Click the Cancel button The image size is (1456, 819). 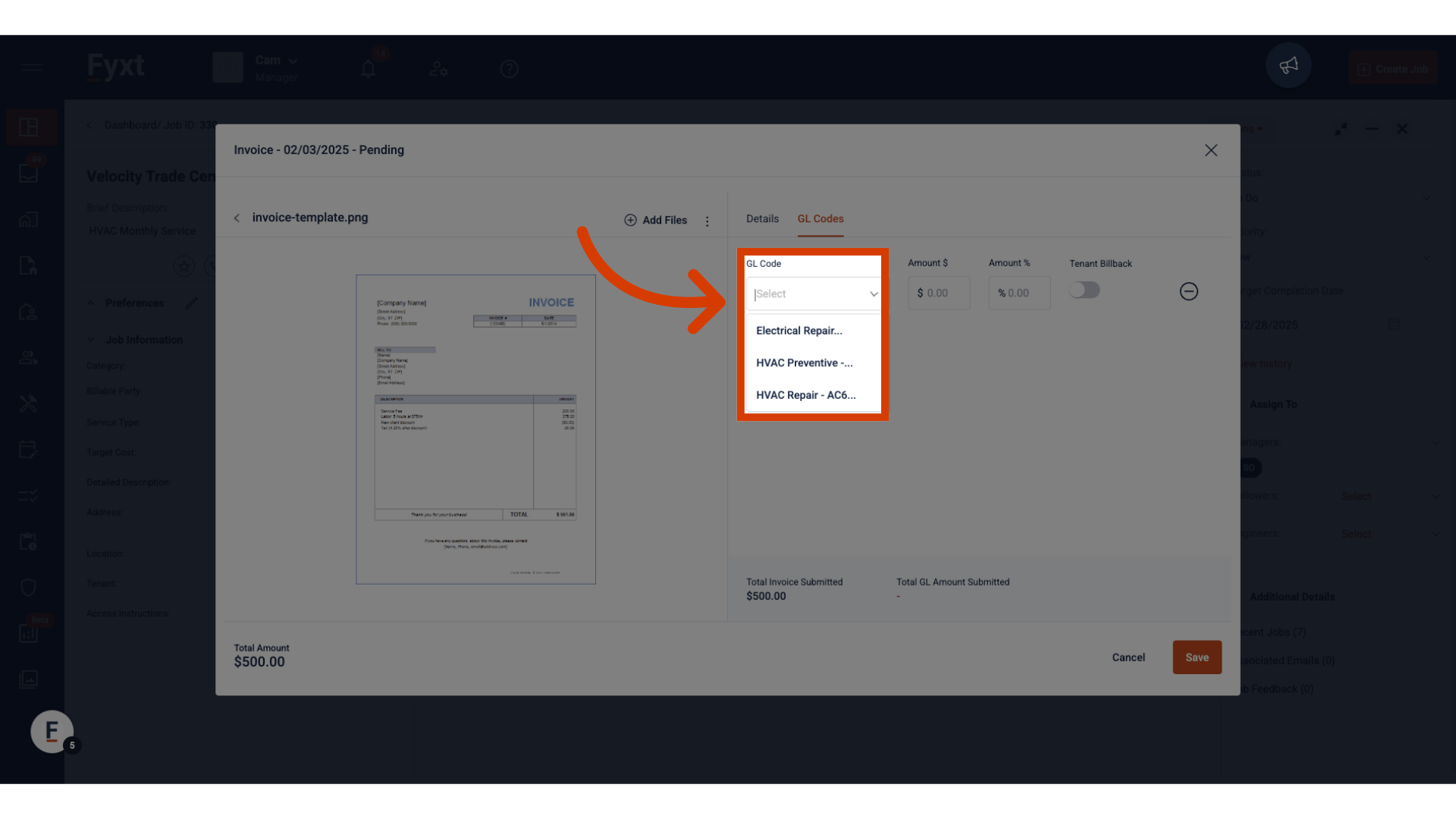[x=1128, y=657]
